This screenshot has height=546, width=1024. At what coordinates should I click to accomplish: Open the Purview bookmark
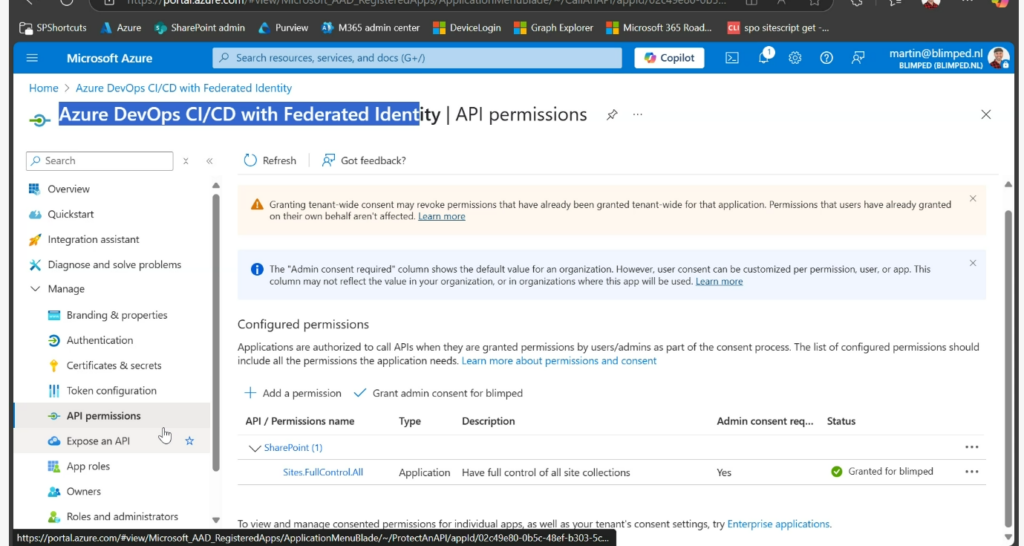click(283, 28)
